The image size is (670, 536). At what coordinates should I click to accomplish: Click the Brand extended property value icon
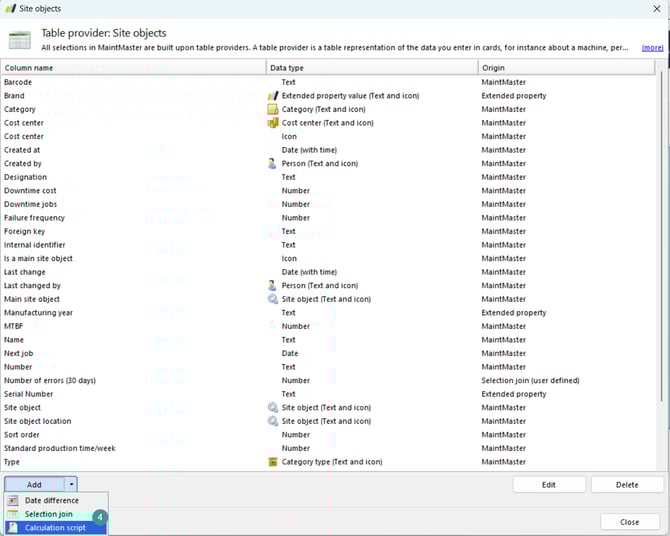(272, 96)
